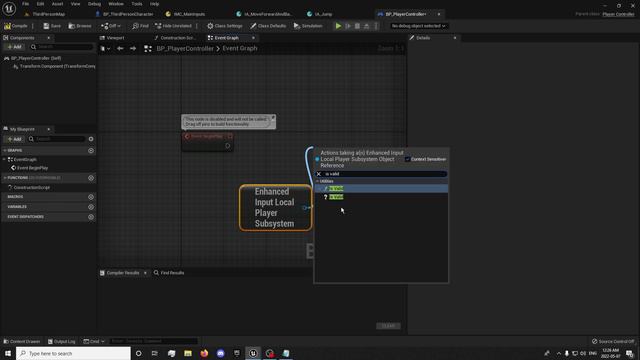
Task: Start Simulation from toolbar
Action: (308, 26)
